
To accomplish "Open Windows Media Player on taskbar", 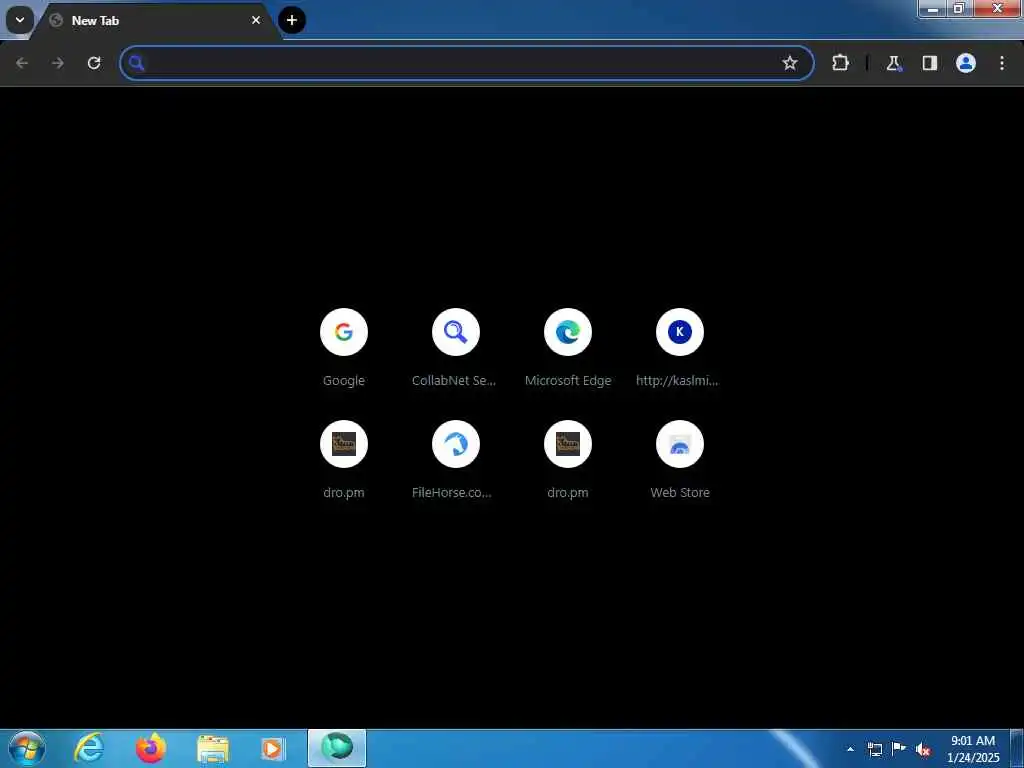I will point(273,748).
